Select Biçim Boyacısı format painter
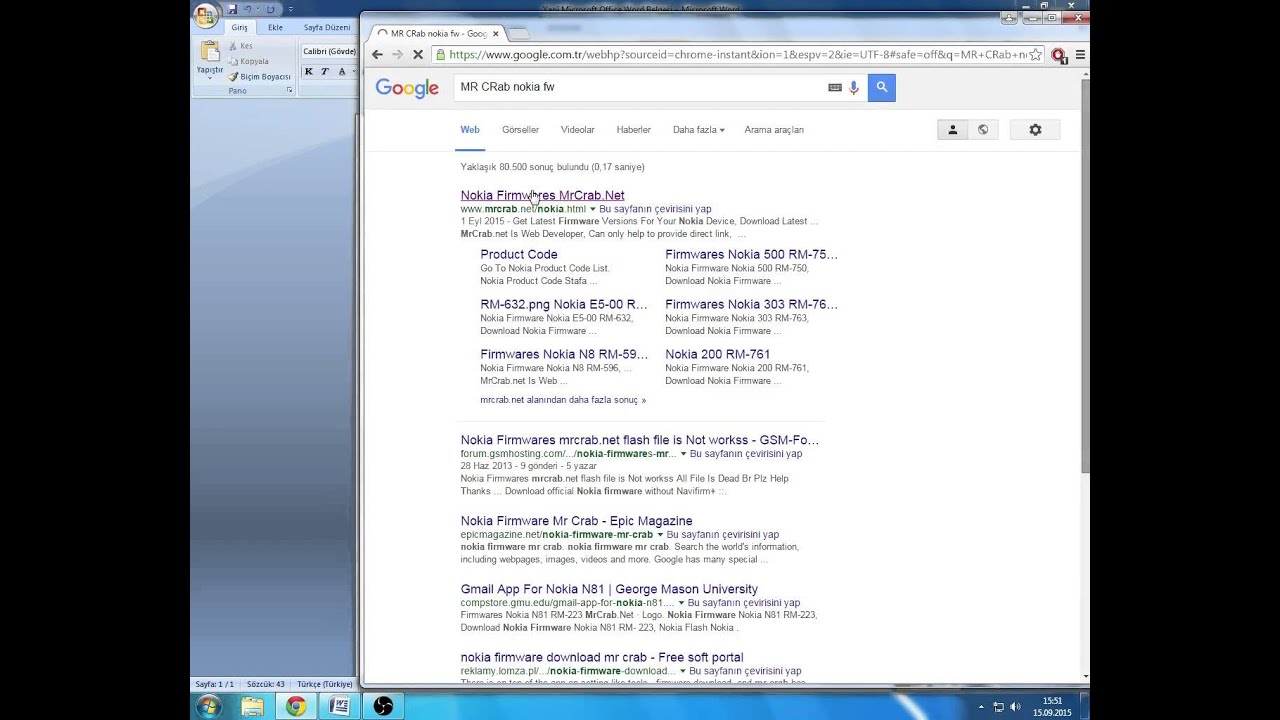This screenshot has width=1280, height=720. pos(259,76)
